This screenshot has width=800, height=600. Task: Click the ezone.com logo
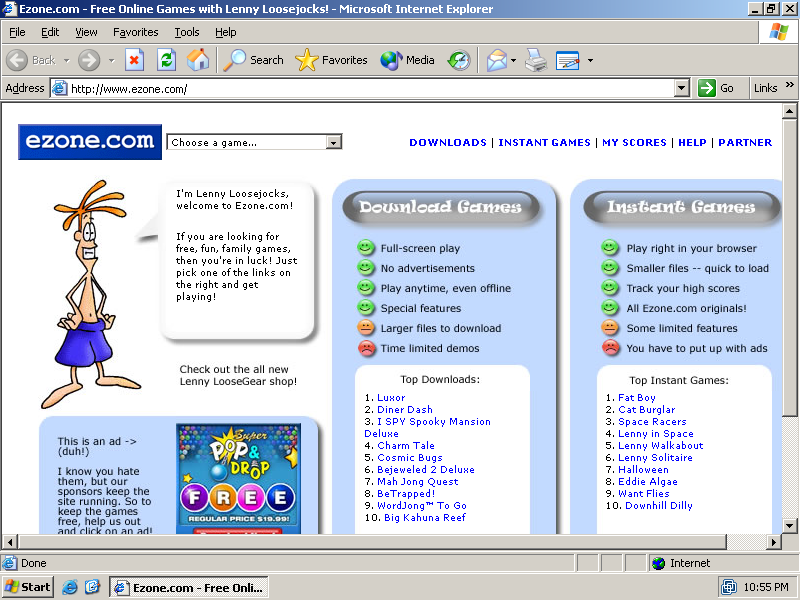pos(90,142)
